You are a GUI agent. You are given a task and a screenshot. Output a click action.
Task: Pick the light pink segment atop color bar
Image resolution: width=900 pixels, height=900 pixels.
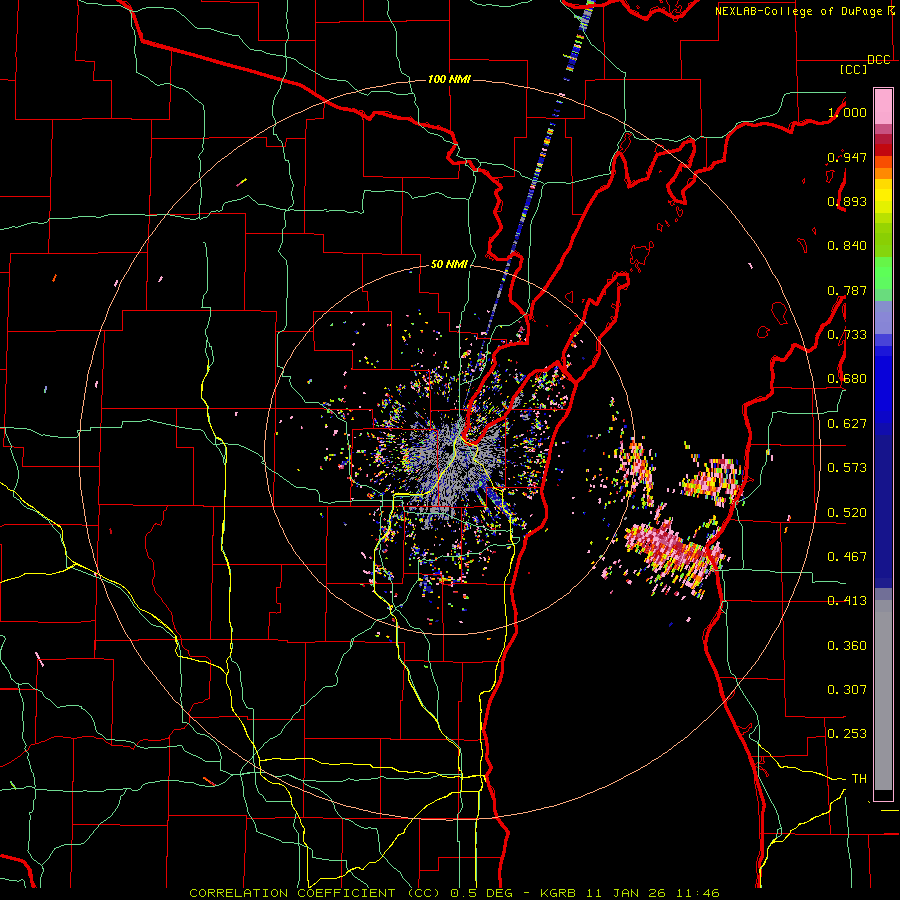pyautogui.click(x=883, y=106)
